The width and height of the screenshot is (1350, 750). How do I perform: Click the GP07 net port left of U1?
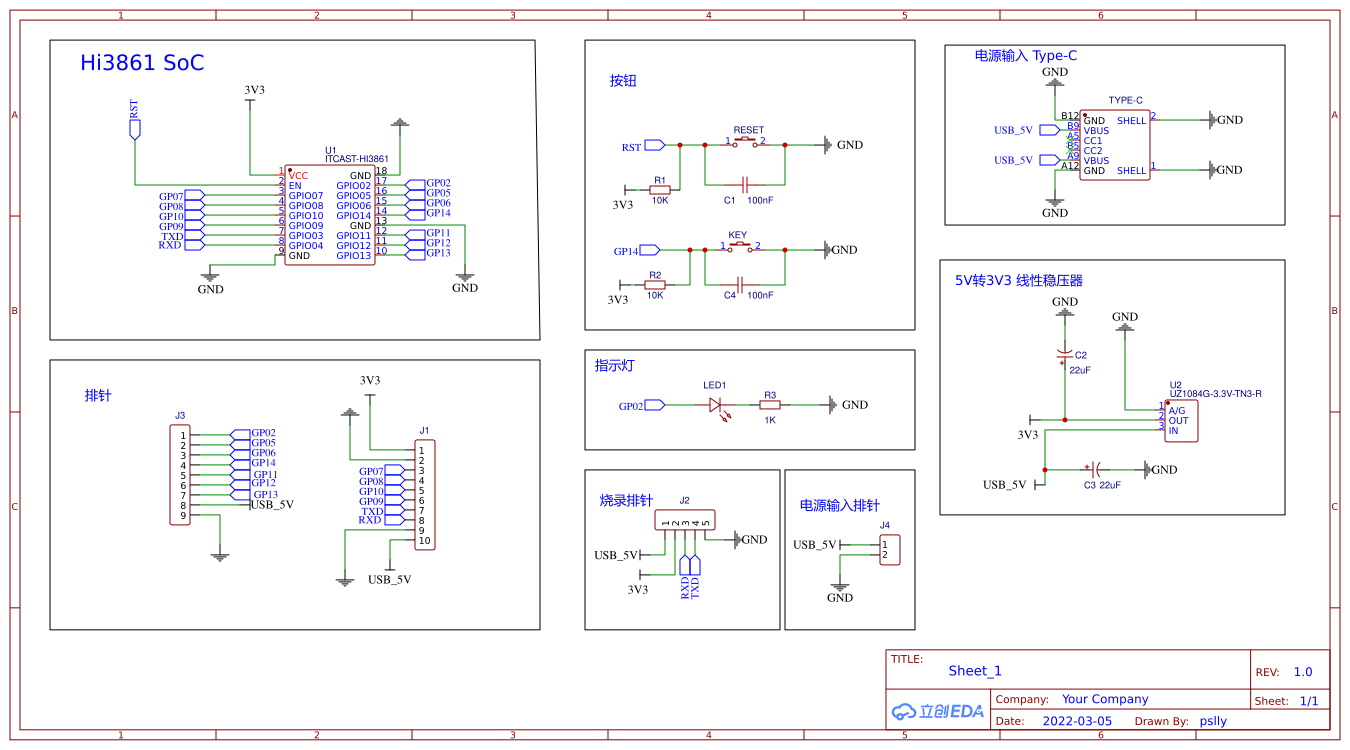pyautogui.click(x=182, y=195)
